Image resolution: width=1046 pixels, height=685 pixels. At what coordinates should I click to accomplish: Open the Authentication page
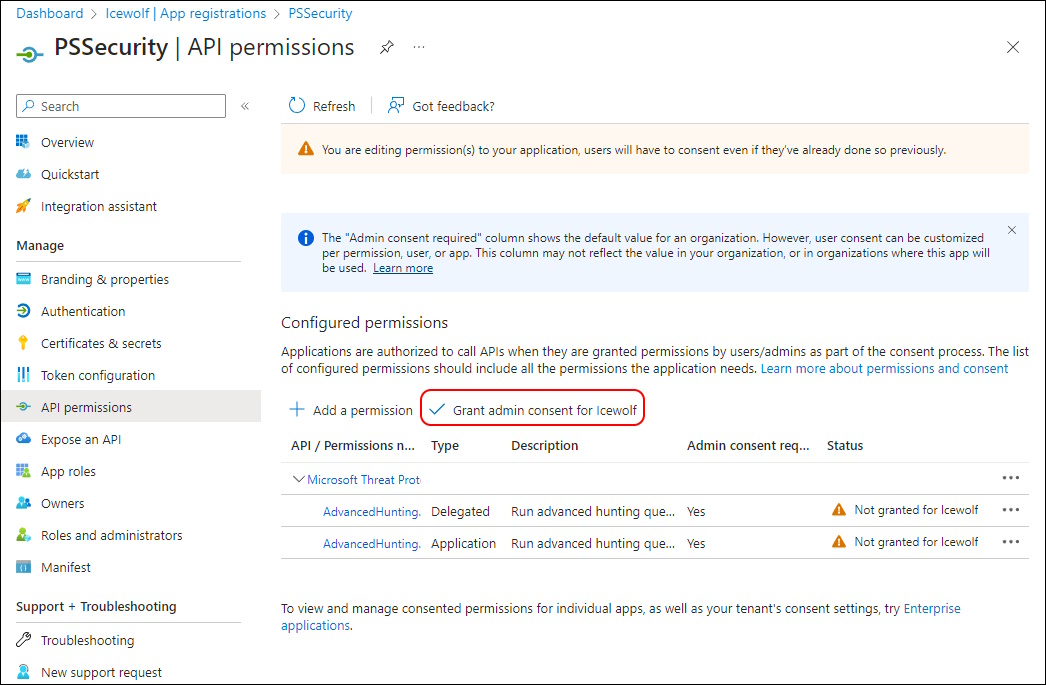83,311
